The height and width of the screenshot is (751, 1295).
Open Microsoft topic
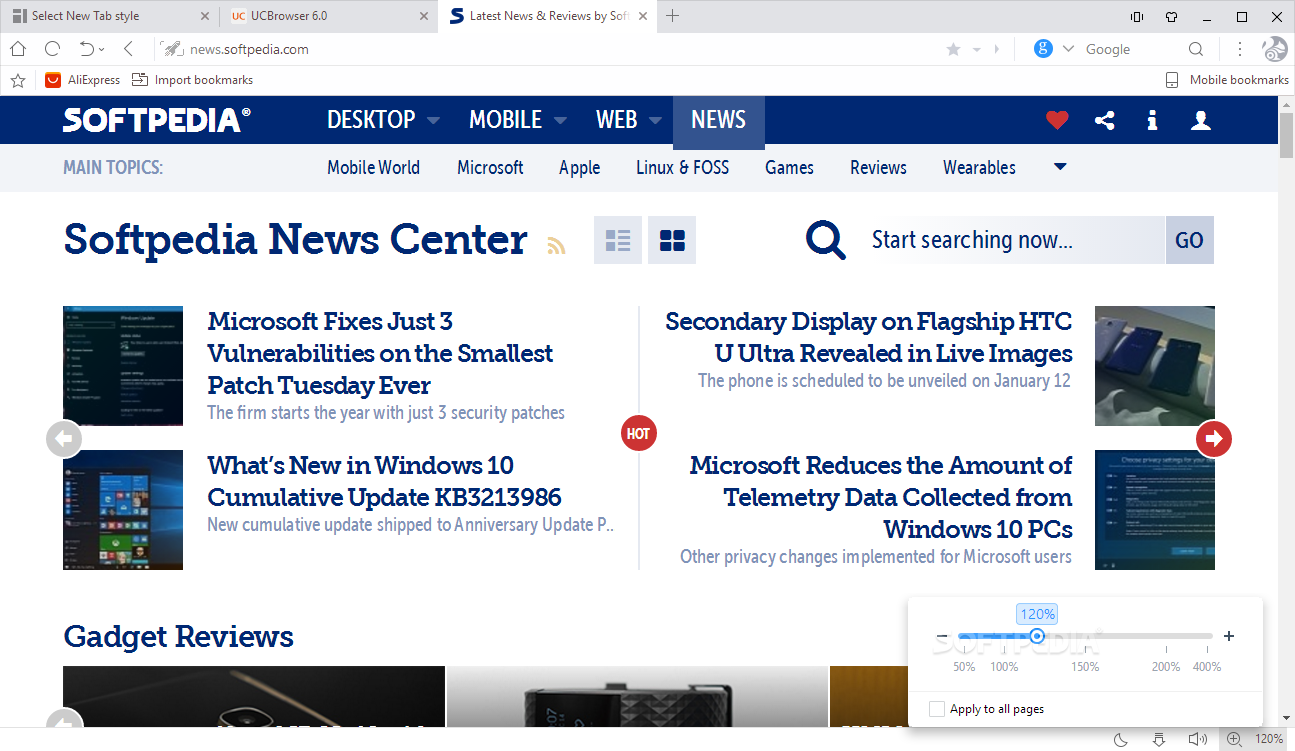tap(490, 167)
